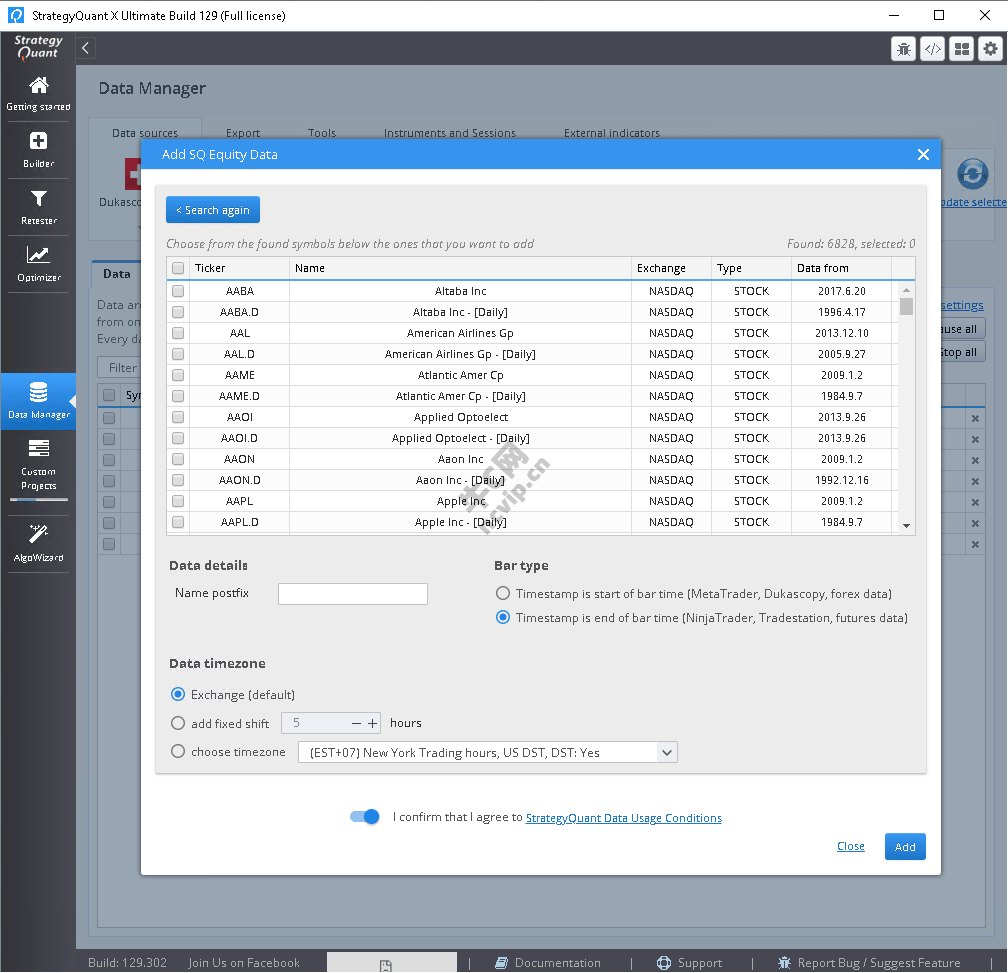Click the Name postfix input field

pos(352,594)
